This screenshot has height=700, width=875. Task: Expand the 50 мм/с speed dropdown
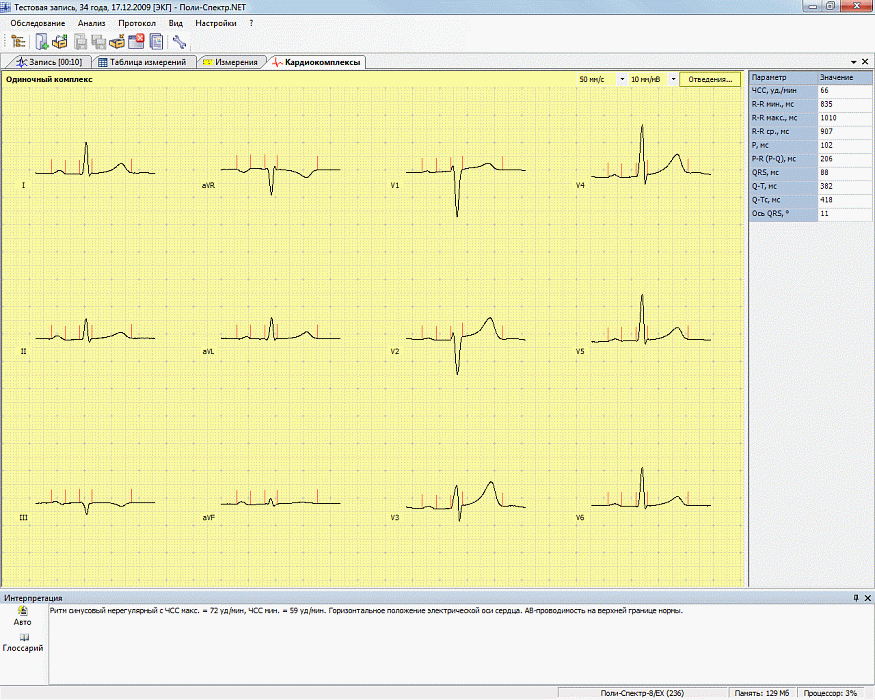click(622, 79)
